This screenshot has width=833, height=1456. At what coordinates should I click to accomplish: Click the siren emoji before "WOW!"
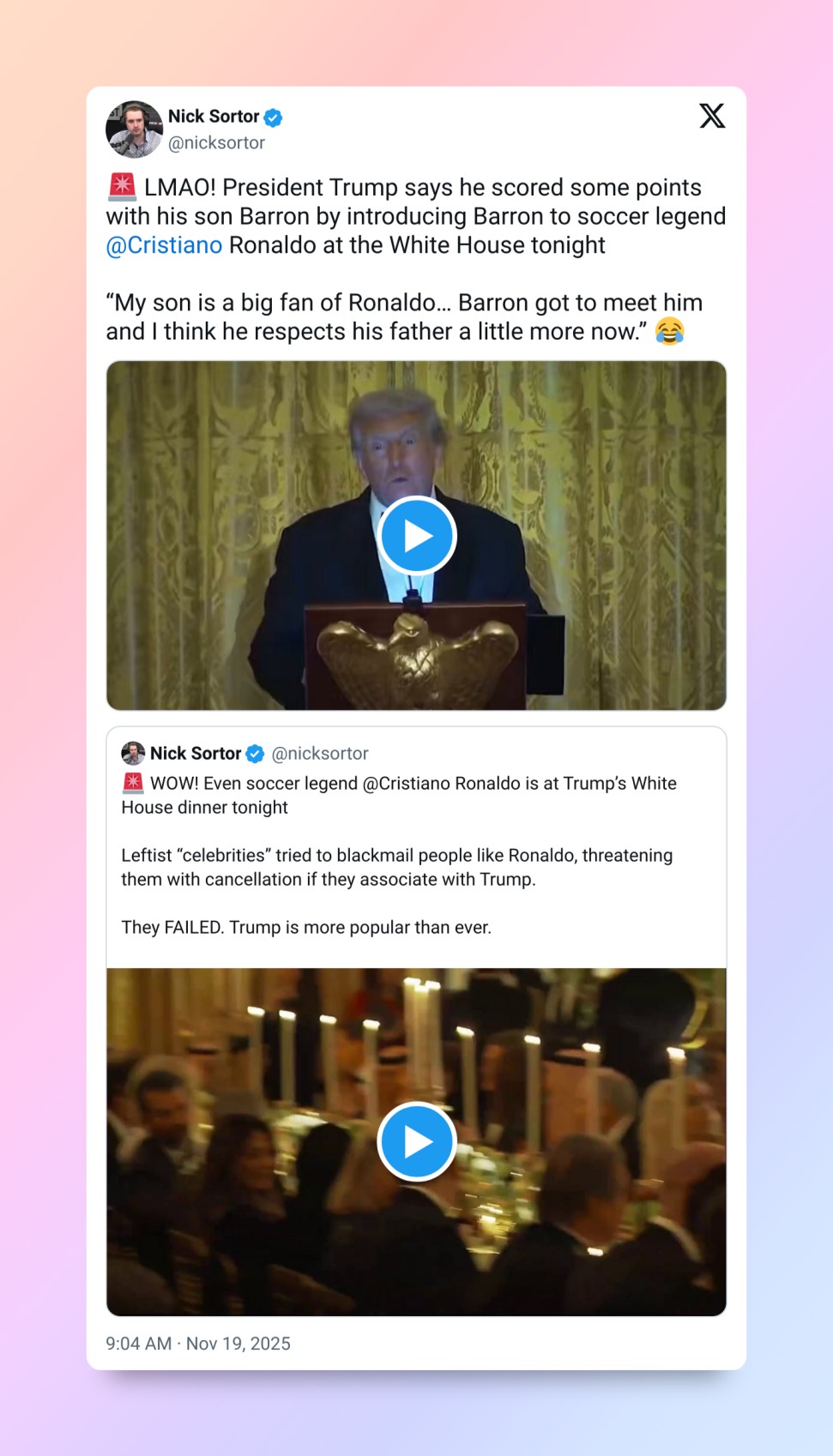[x=133, y=783]
